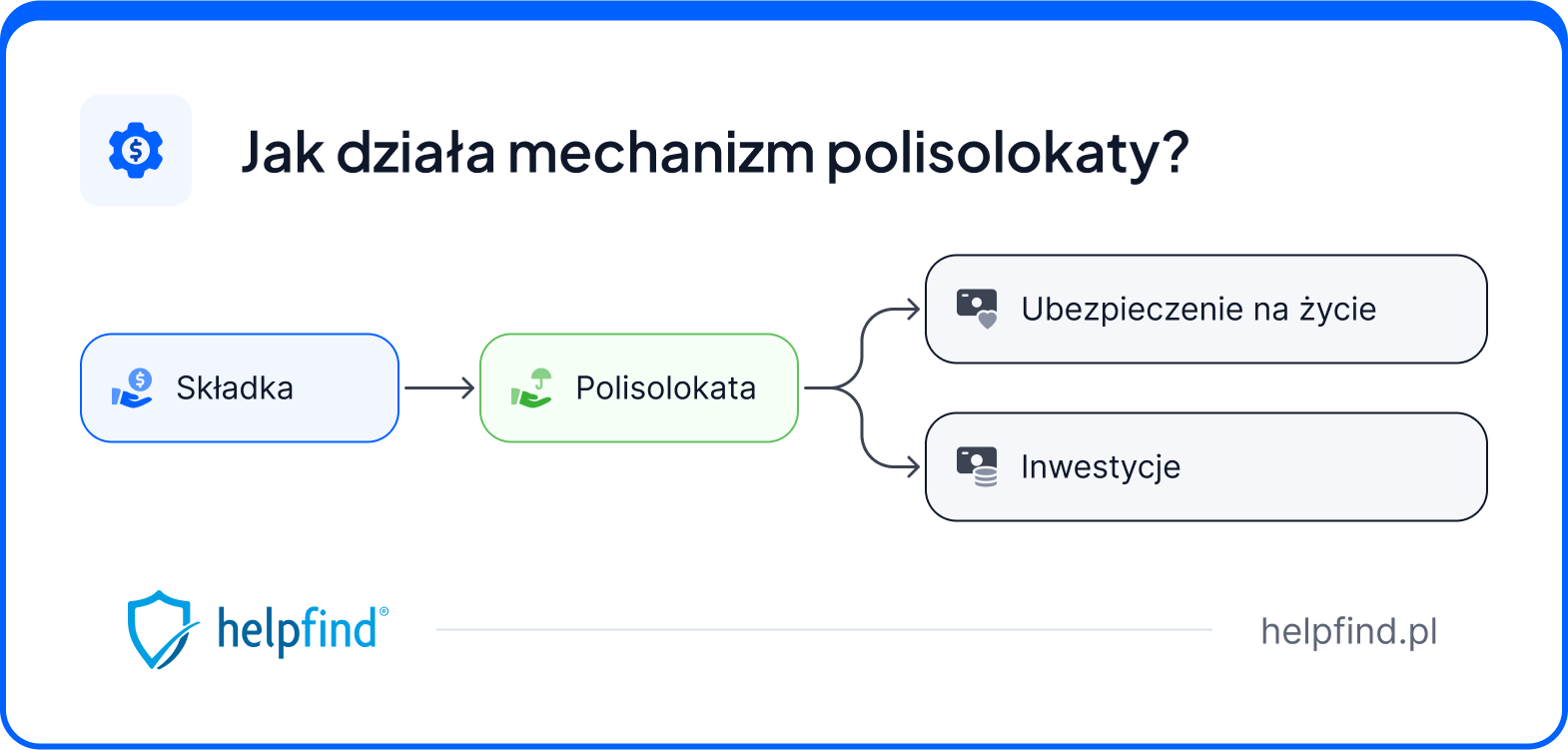Click the registered trademark symbol beside helpfind
Viewport: 1568px width, 750px height.
pos(385,612)
